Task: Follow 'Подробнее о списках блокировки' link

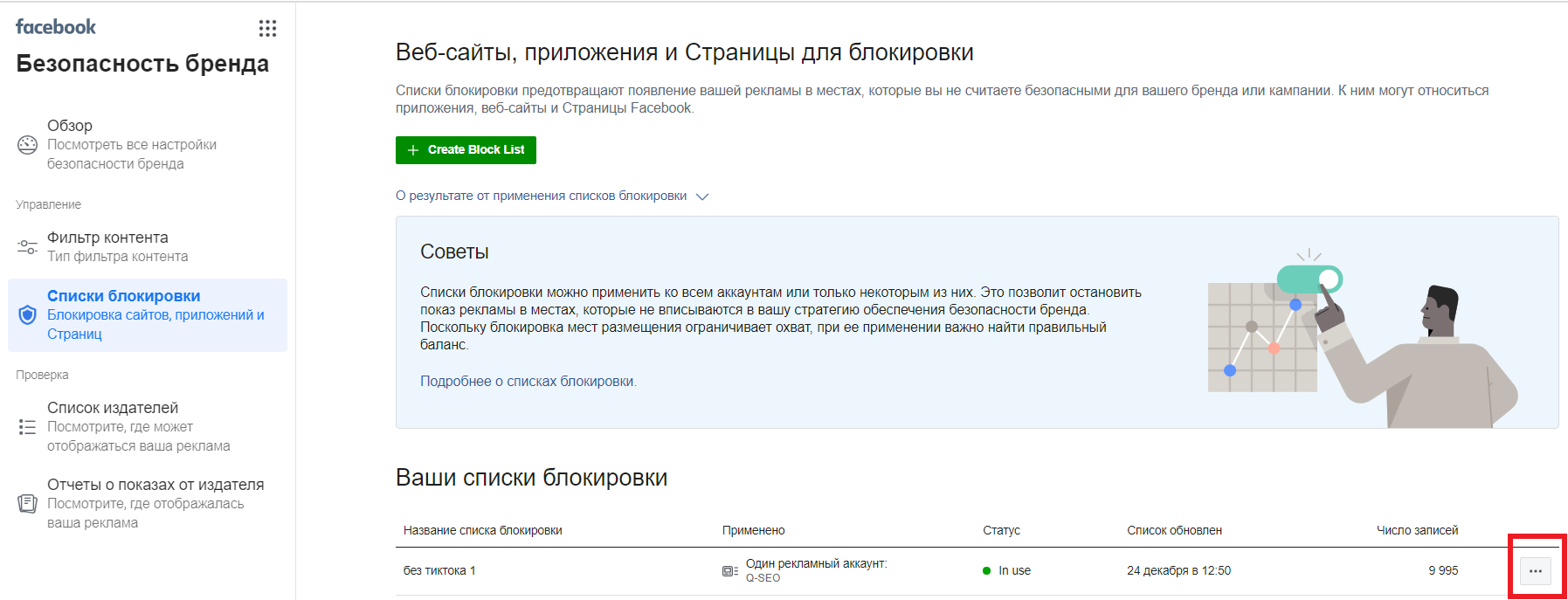Action: (528, 382)
